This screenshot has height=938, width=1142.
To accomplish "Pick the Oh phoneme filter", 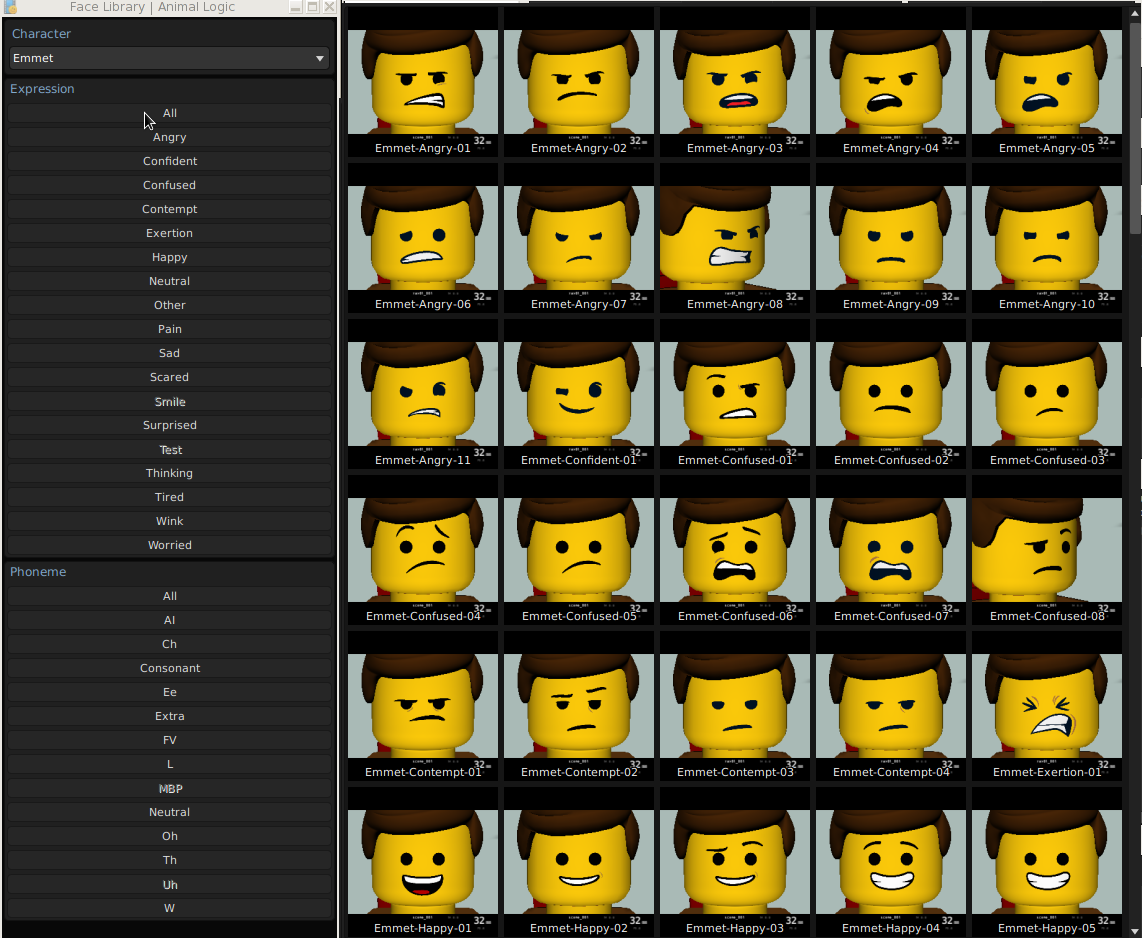I will [x=169, y=836].
